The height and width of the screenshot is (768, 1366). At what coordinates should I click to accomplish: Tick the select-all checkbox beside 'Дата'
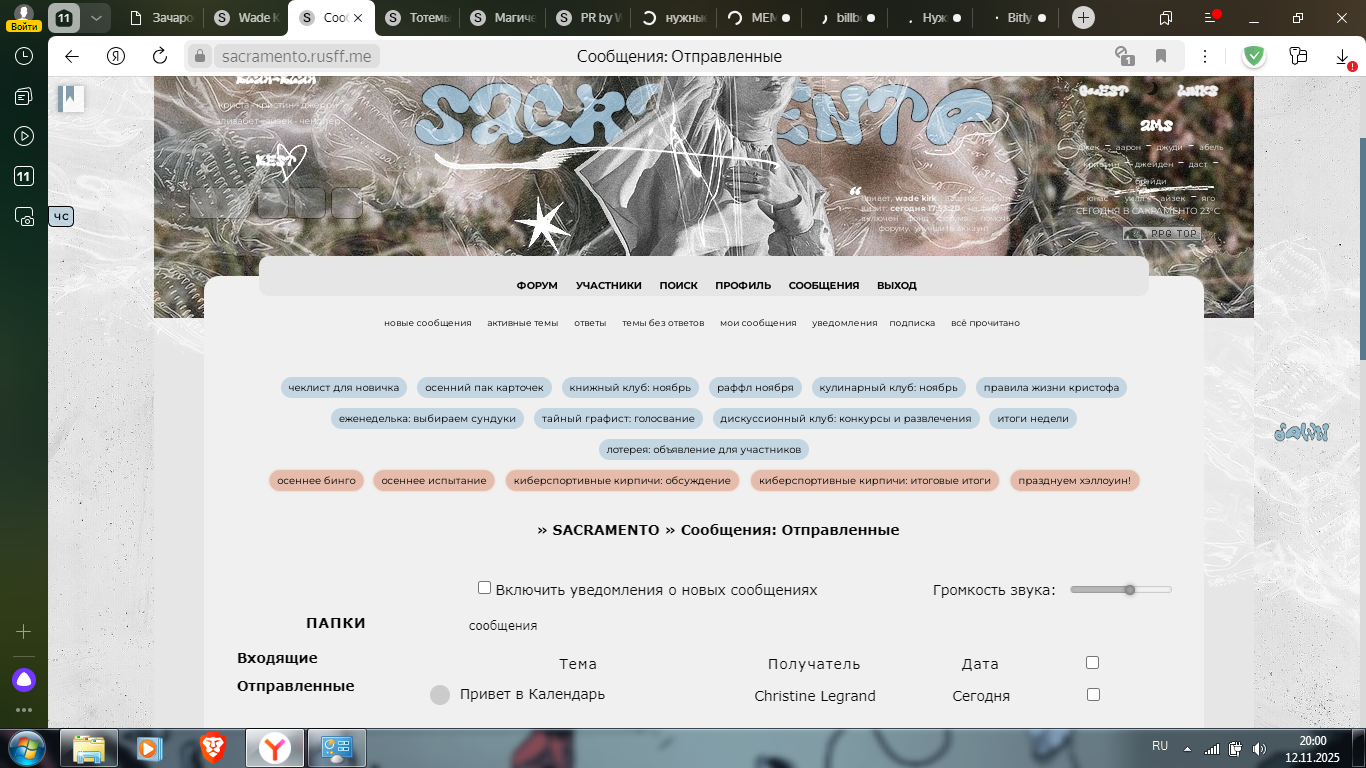(x=1092, y=662)
